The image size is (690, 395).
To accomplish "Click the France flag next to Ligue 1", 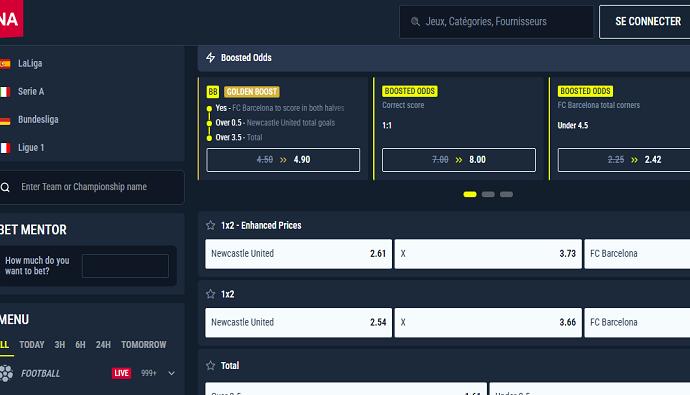I will click(x=5, y=148).
